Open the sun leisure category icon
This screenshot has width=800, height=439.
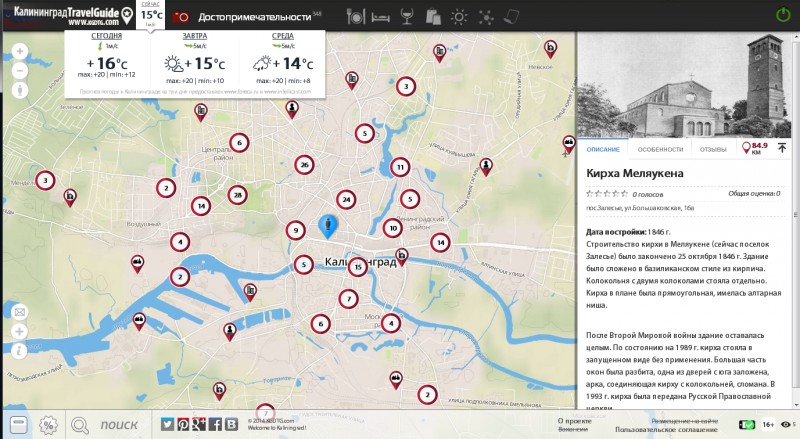pos(459,17)
